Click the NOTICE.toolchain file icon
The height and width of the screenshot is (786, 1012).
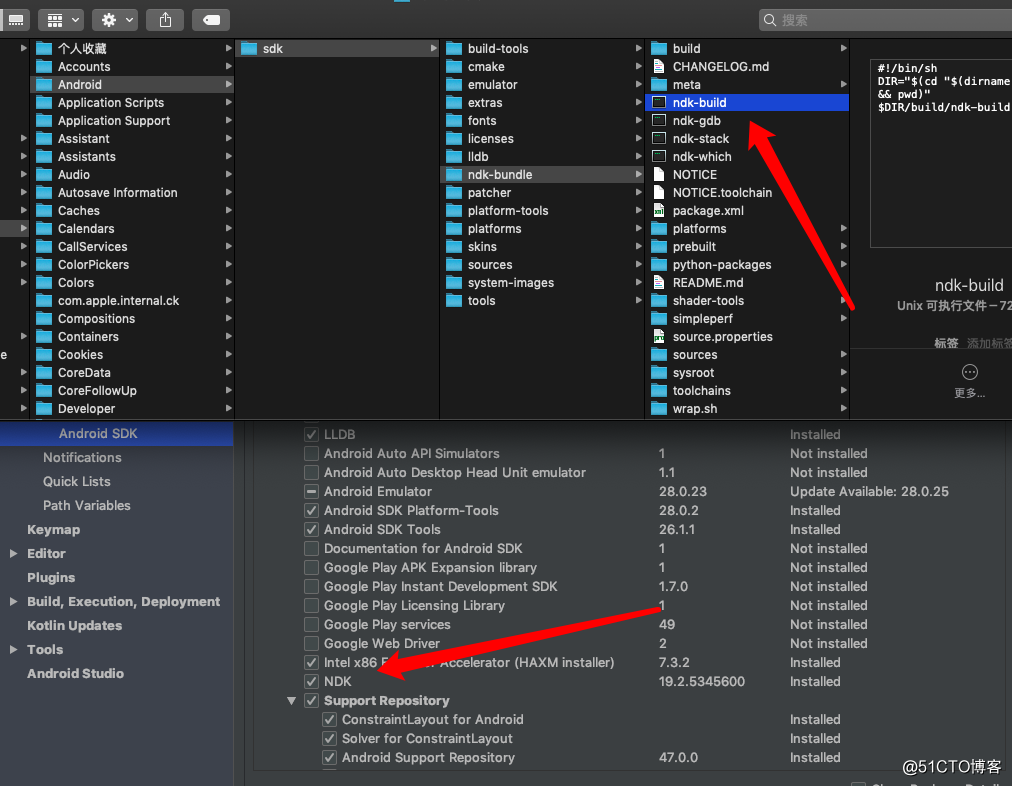[659, 192]
